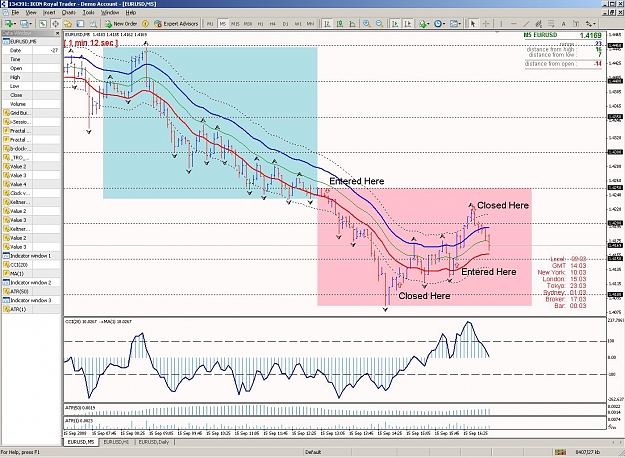Select the Fibonacci Retracement tool
Screen dimensions: 625x458
[x=551, y=24]
